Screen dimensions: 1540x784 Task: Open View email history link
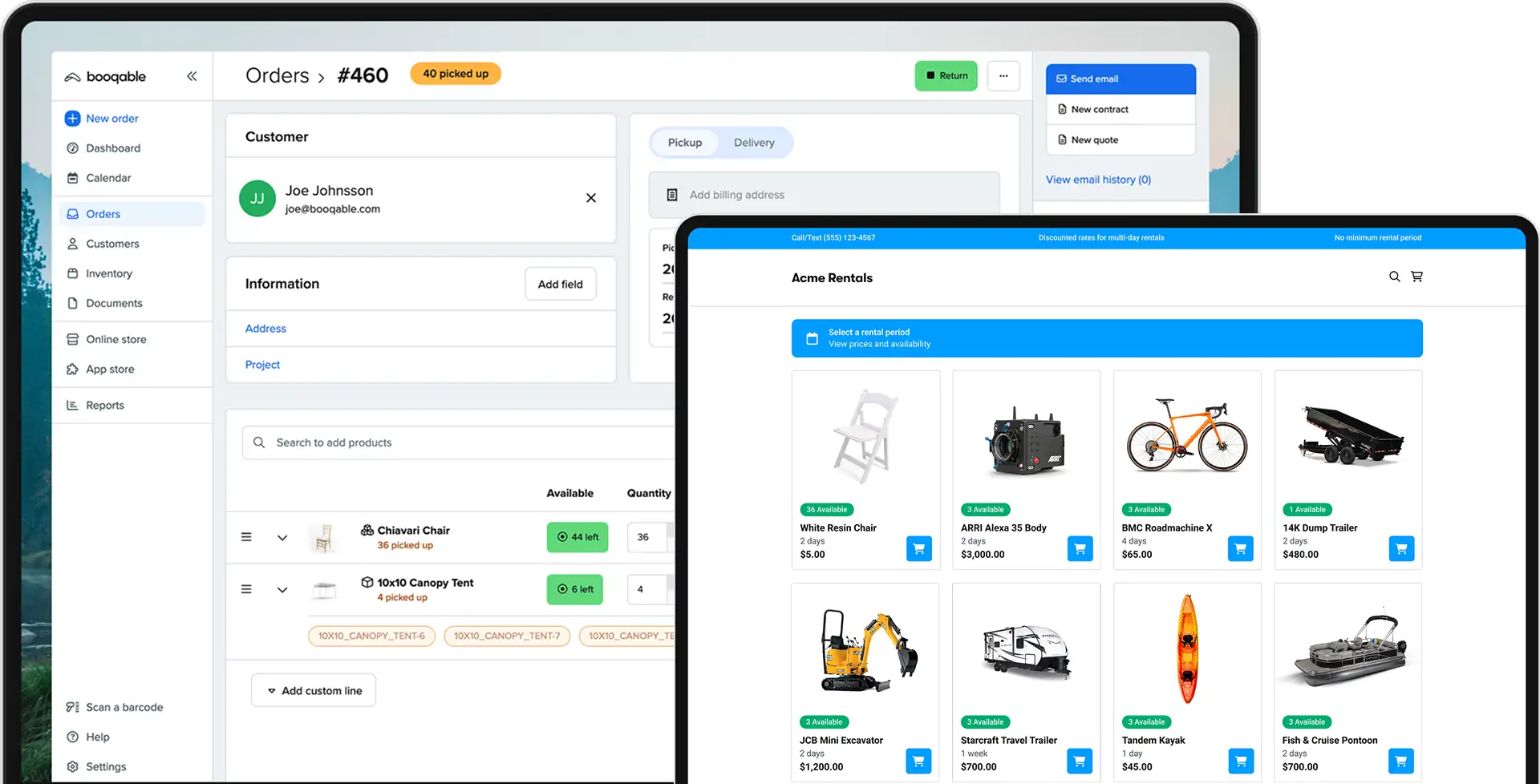[1098, 180]
